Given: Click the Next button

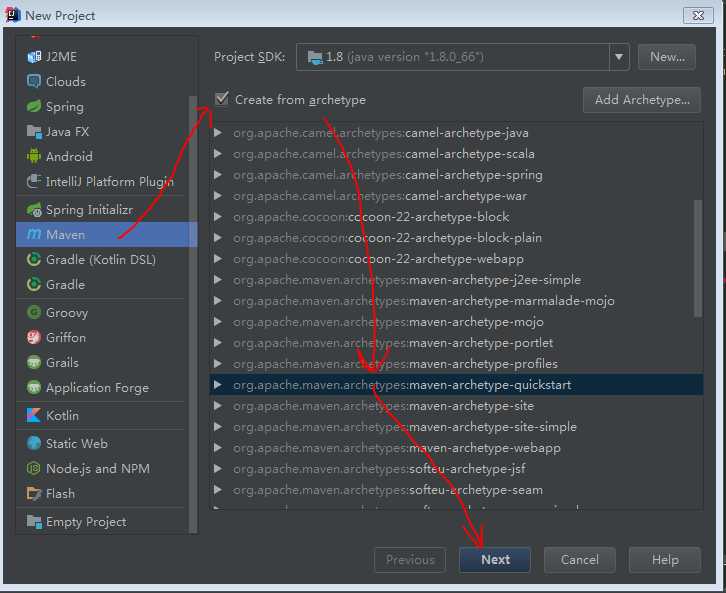Looking at the screenshot, I should pos(495,560).
